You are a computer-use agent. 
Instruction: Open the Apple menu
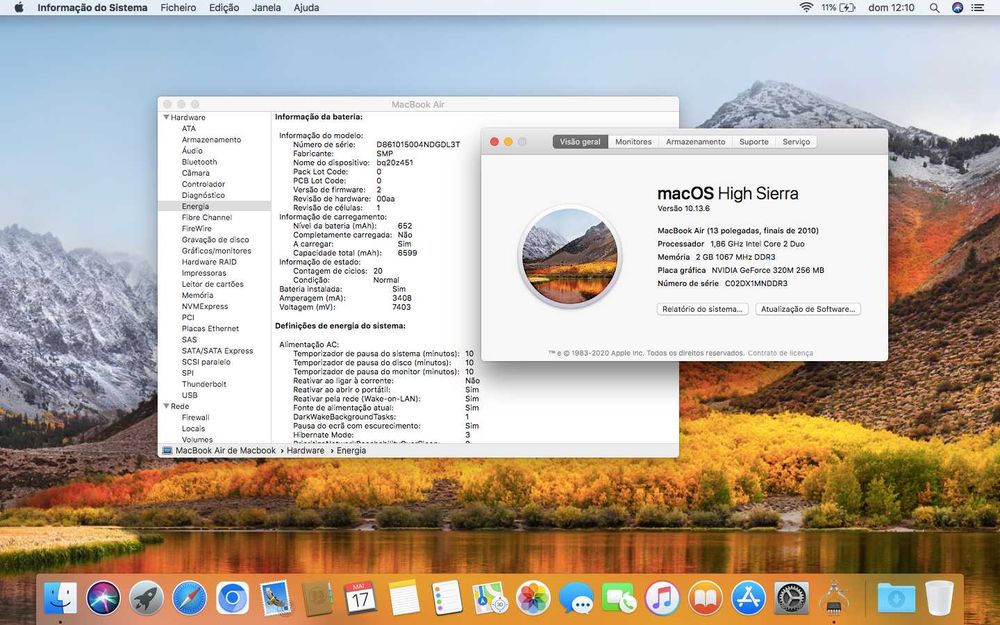18,8
